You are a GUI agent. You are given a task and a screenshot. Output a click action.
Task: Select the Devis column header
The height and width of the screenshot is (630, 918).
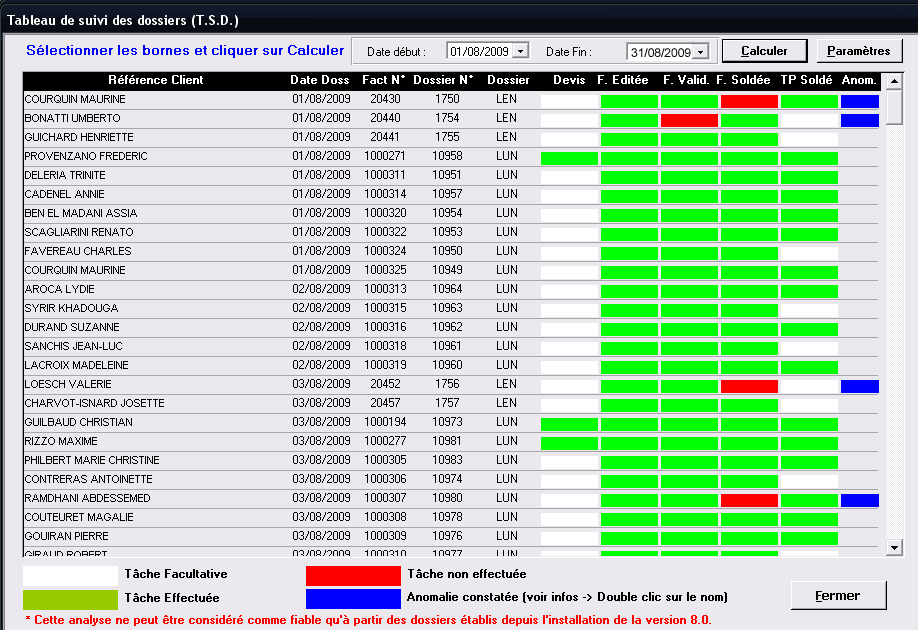click(569, 80)
